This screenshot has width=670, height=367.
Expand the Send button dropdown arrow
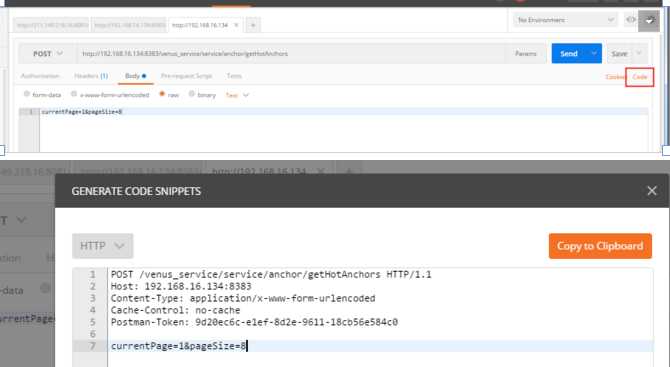[x=594, y=53]
